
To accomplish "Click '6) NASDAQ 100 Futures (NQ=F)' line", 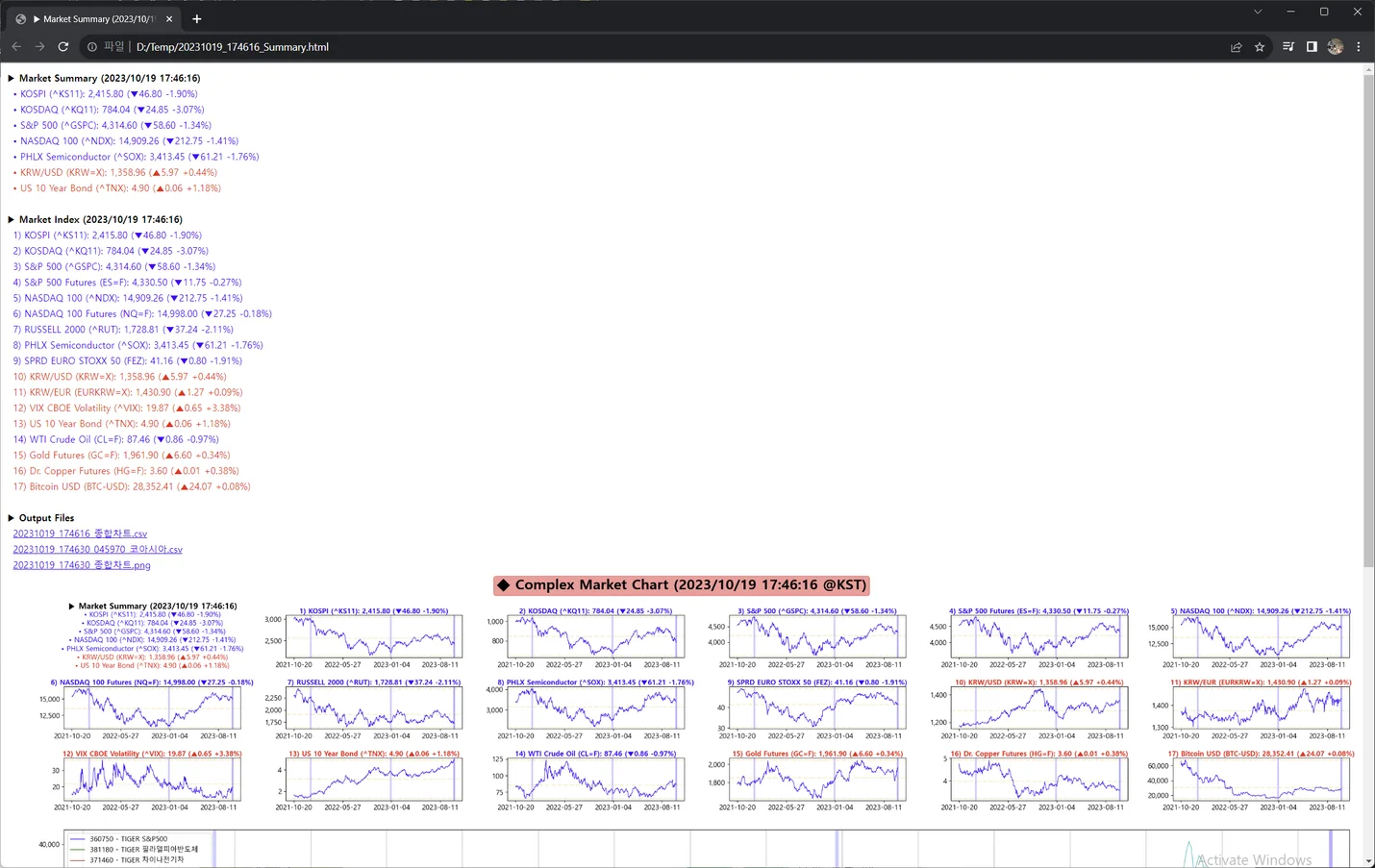I will pos(142,314).
